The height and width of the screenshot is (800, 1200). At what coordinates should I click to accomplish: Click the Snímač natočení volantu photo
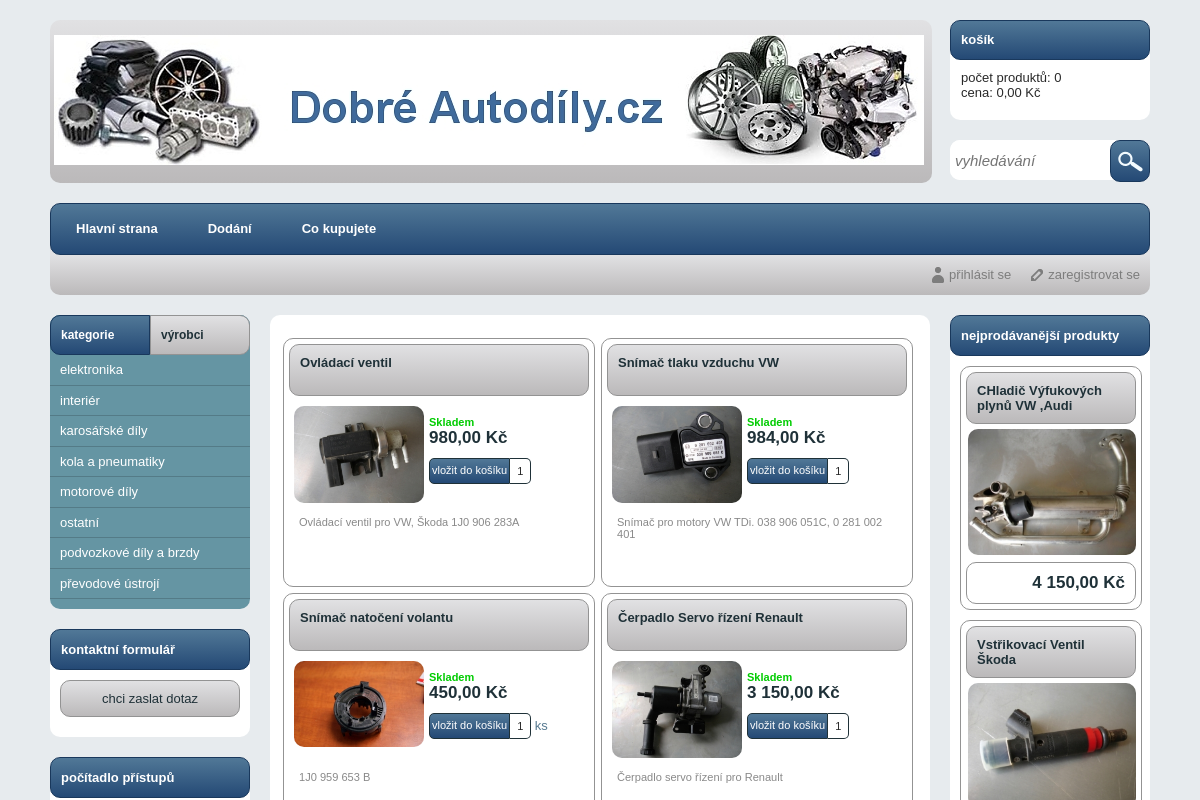coord(359,704)
